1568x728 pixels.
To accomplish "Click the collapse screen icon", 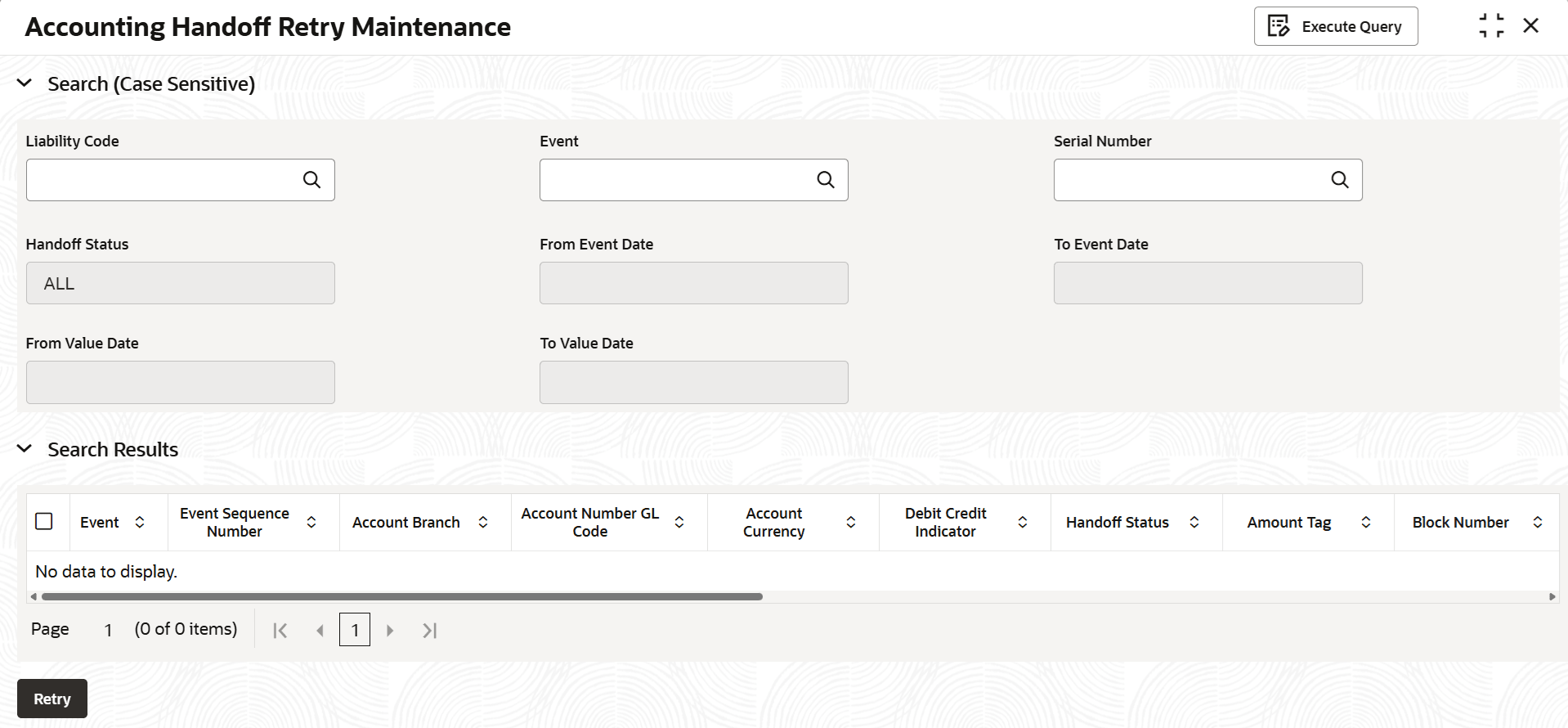I will pyautogui.click(x=1491, y=26).
